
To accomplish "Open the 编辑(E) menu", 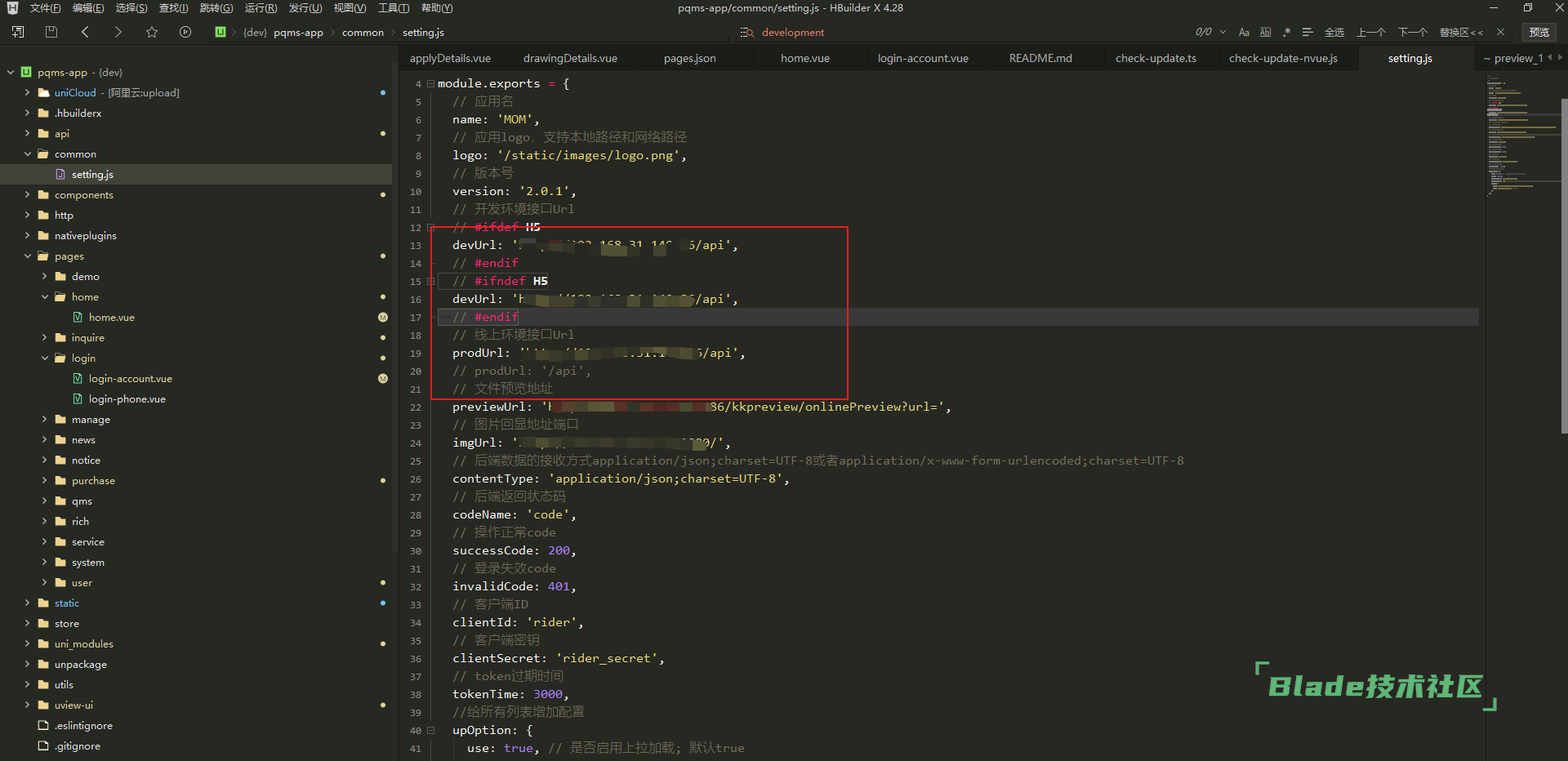I will click(88, 8).
